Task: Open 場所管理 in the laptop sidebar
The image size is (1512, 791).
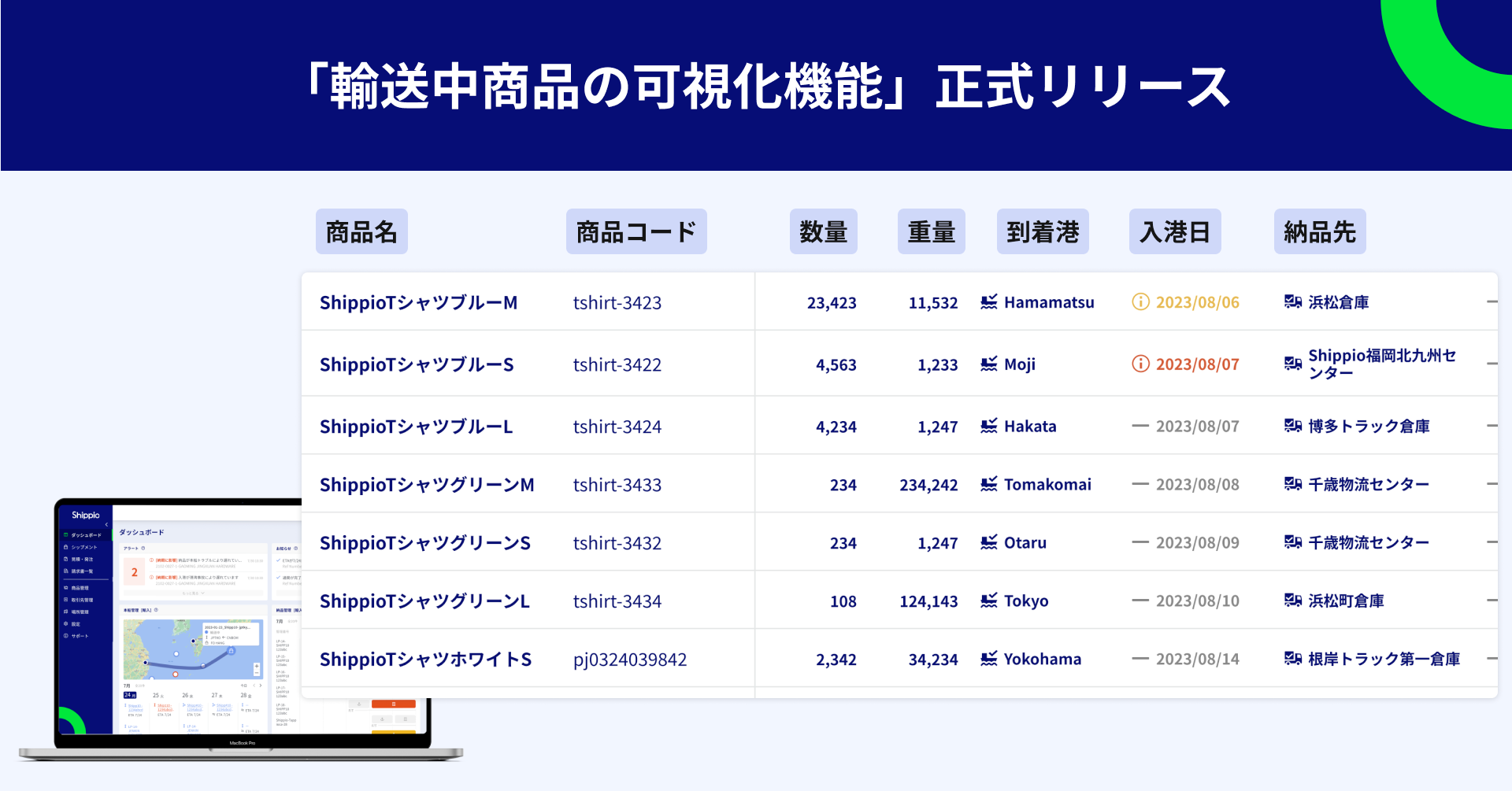Action: (x=76, y=612)
